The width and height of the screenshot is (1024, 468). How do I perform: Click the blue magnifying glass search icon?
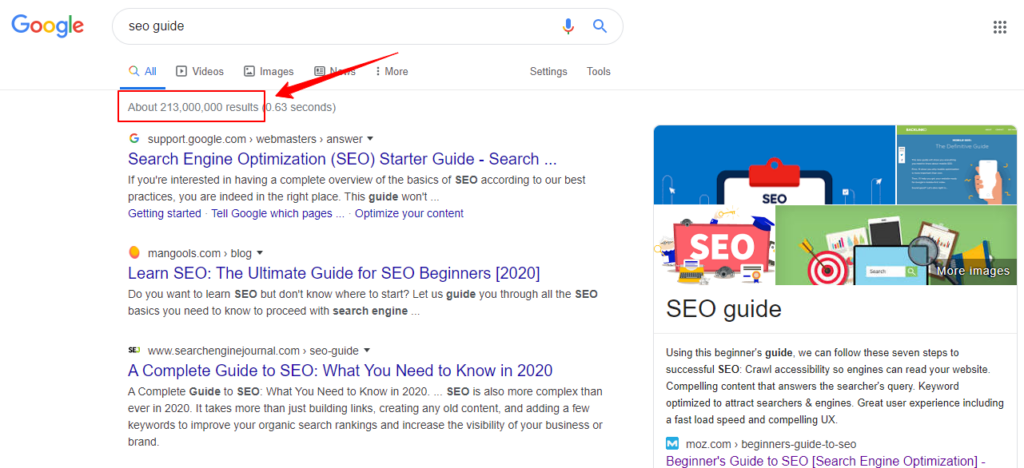(x=600, y=26)
